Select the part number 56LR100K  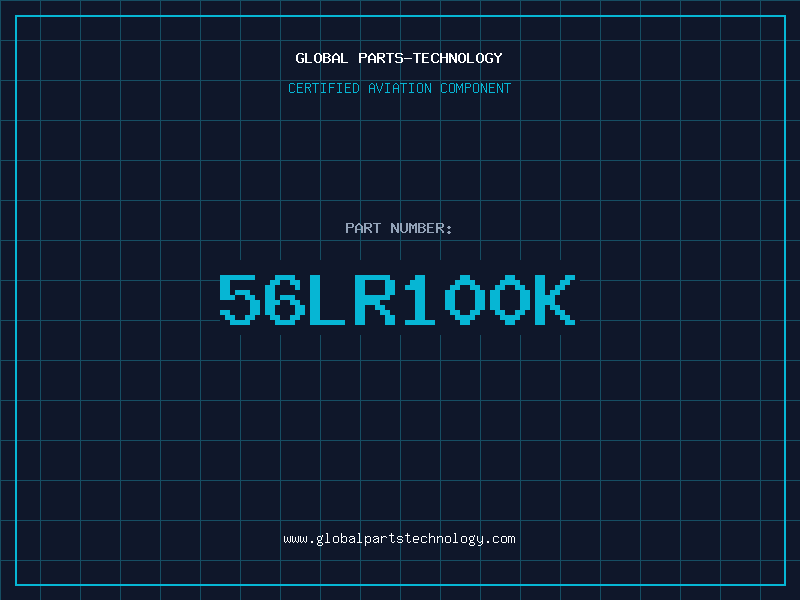tap(397, 299)
